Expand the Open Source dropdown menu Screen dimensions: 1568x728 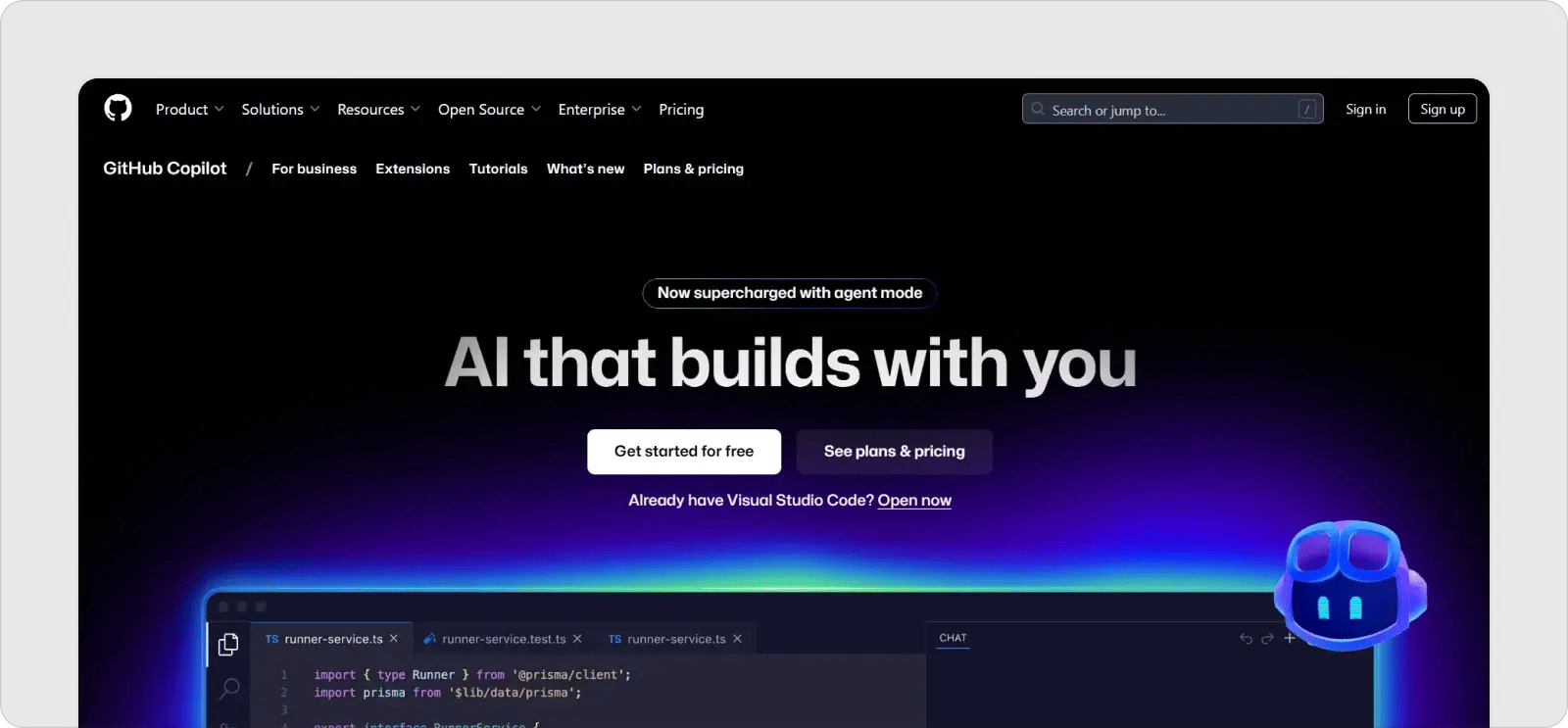490,110
